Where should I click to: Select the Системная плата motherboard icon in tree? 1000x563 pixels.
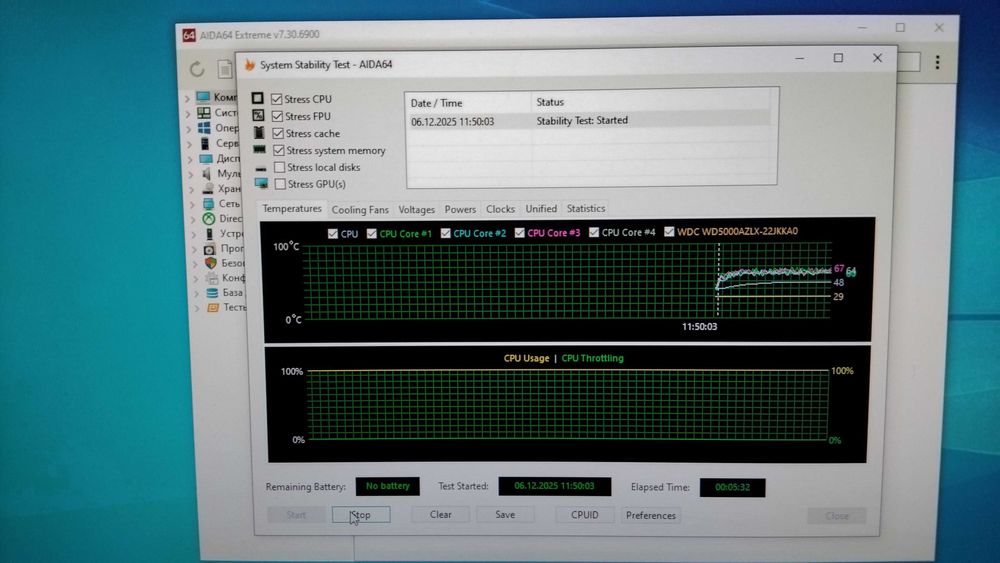coord(204,112)
